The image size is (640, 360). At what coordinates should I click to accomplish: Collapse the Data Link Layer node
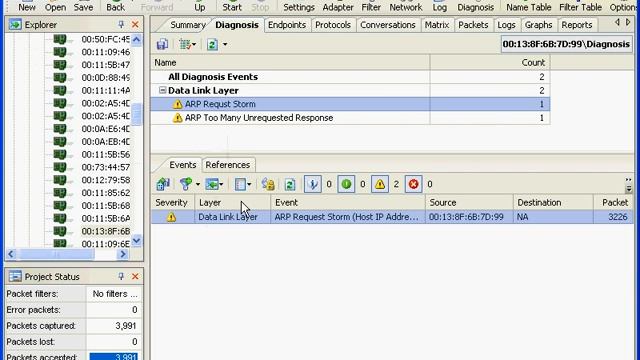click(x=162, y=90)
